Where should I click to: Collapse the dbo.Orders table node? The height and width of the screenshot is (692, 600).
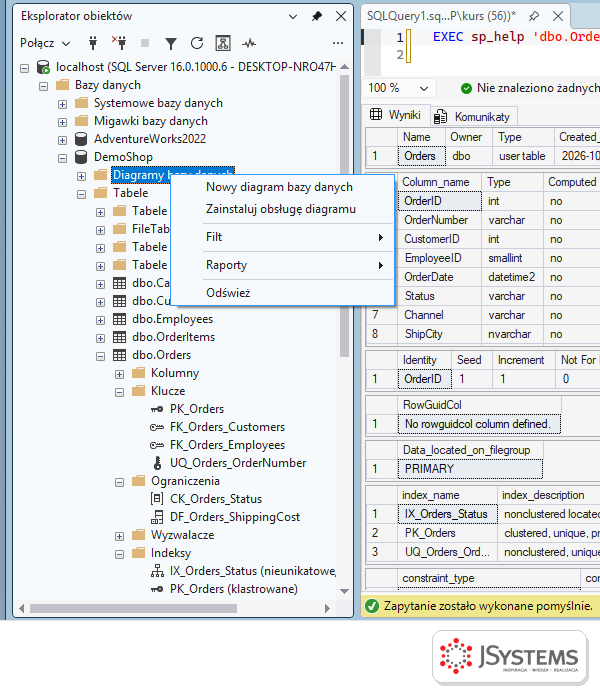pos(101,356)
